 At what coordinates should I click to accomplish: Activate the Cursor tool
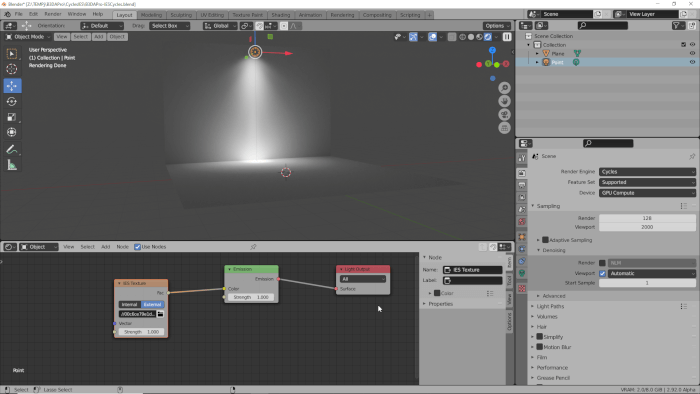click(x=12, y=69)
